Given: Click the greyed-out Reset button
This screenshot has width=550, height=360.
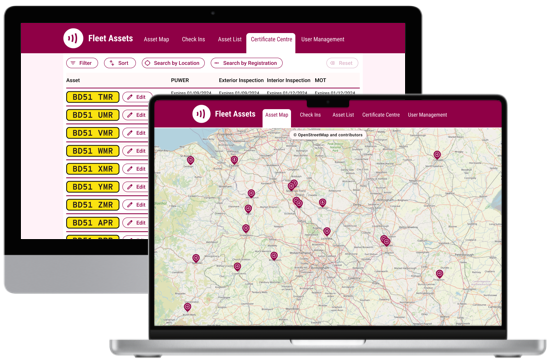Looking at the screenshot, I should tap(342, 63).
